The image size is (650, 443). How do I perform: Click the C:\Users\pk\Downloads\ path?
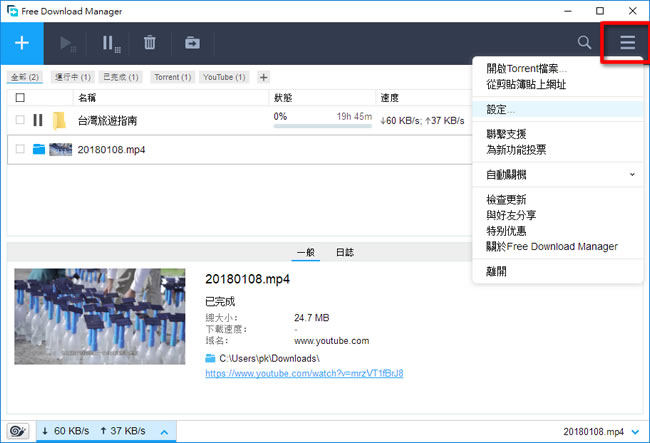pos(269,358)
